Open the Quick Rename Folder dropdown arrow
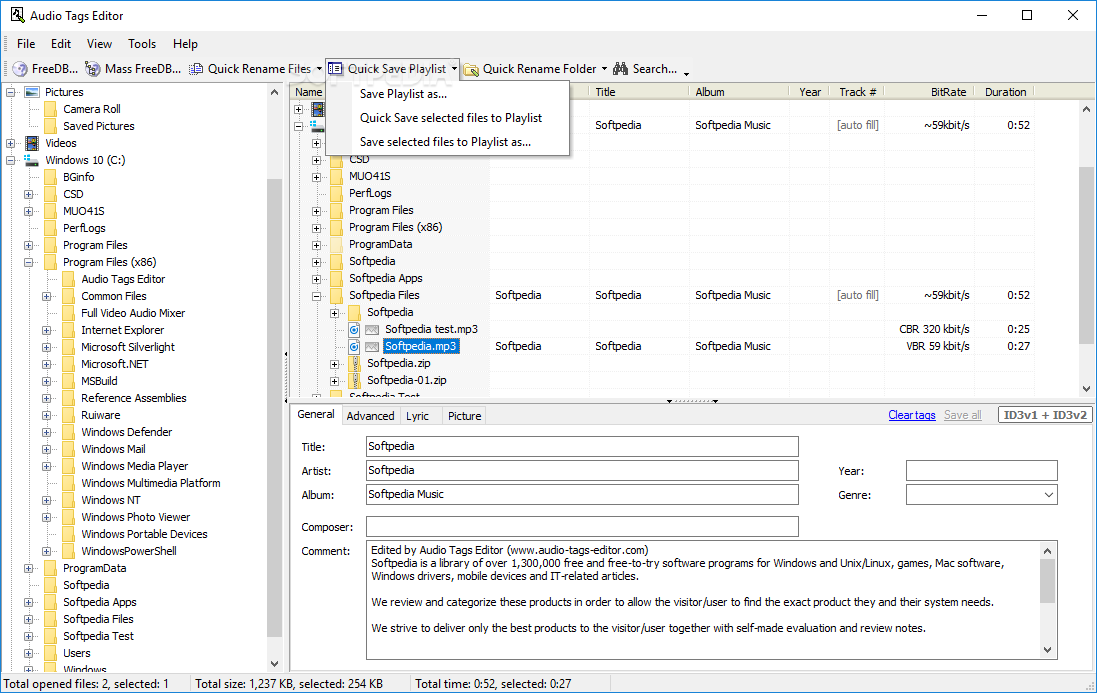 point(605,69)
